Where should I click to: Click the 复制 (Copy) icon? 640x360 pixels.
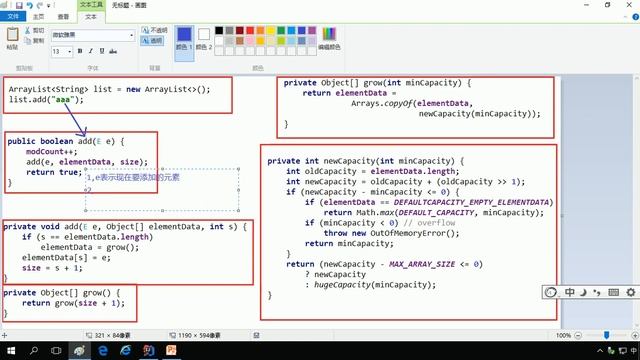[27, 40]
